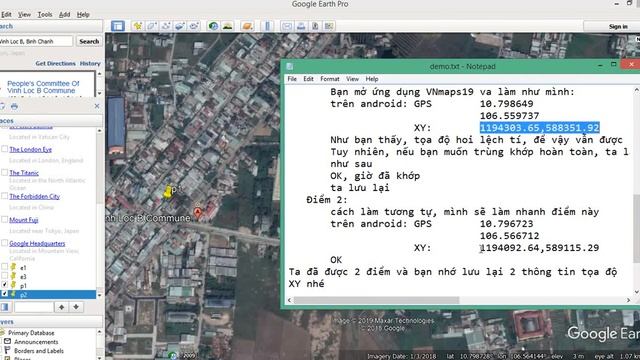Toggle the Google Headquarters checkbox
This screenshot has height=360, width=640.
pos(4,243)
